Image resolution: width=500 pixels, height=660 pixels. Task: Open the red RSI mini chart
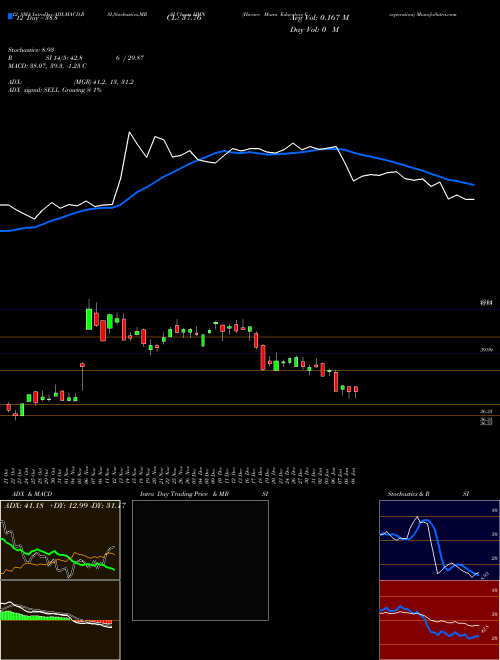pyautogui.click(x=439, y=620)
